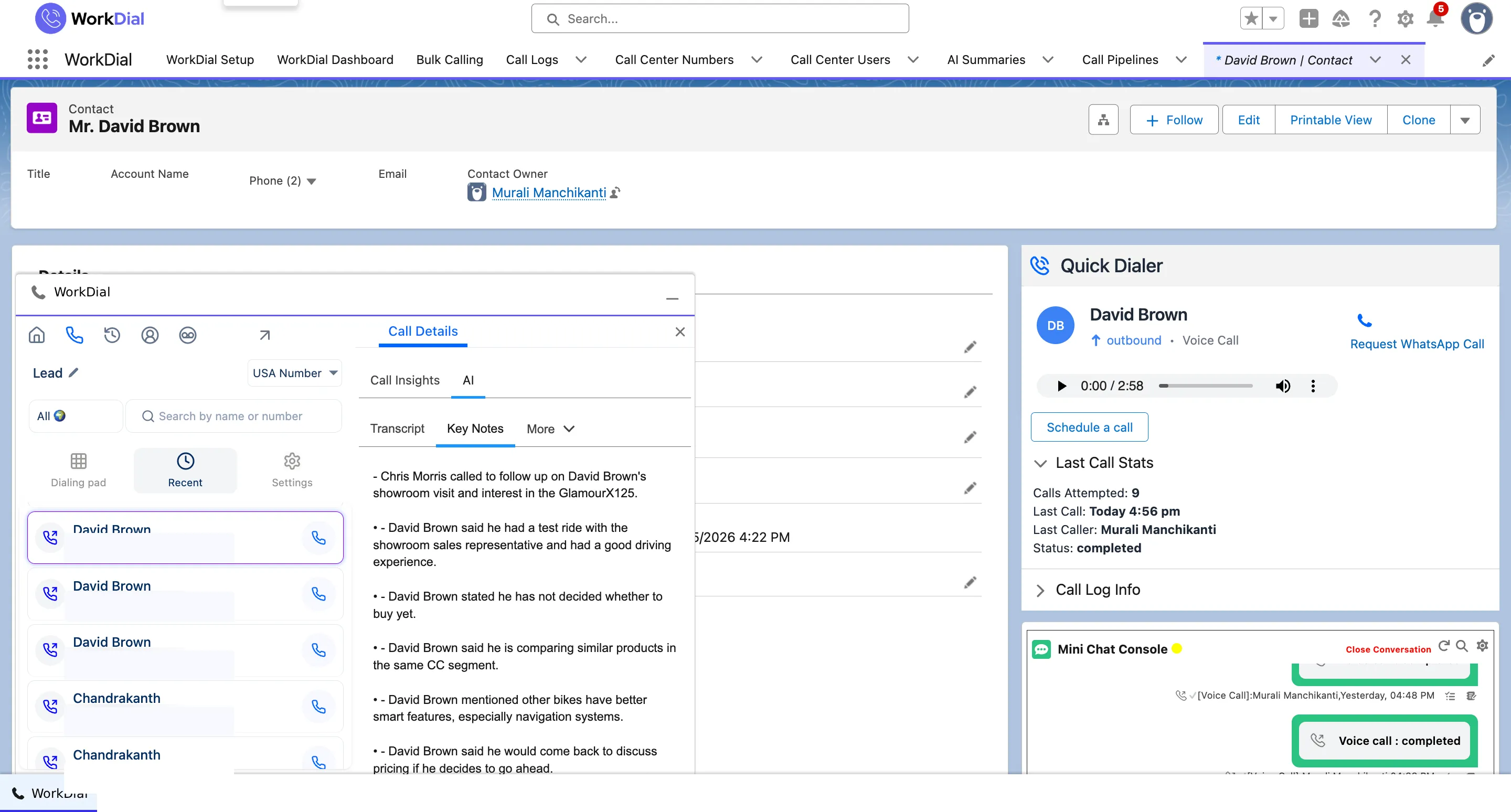Viewport: 1511px width, 812px height.
Task: Edit the Lead type pencil icon
Action: (x=73, y=372)
